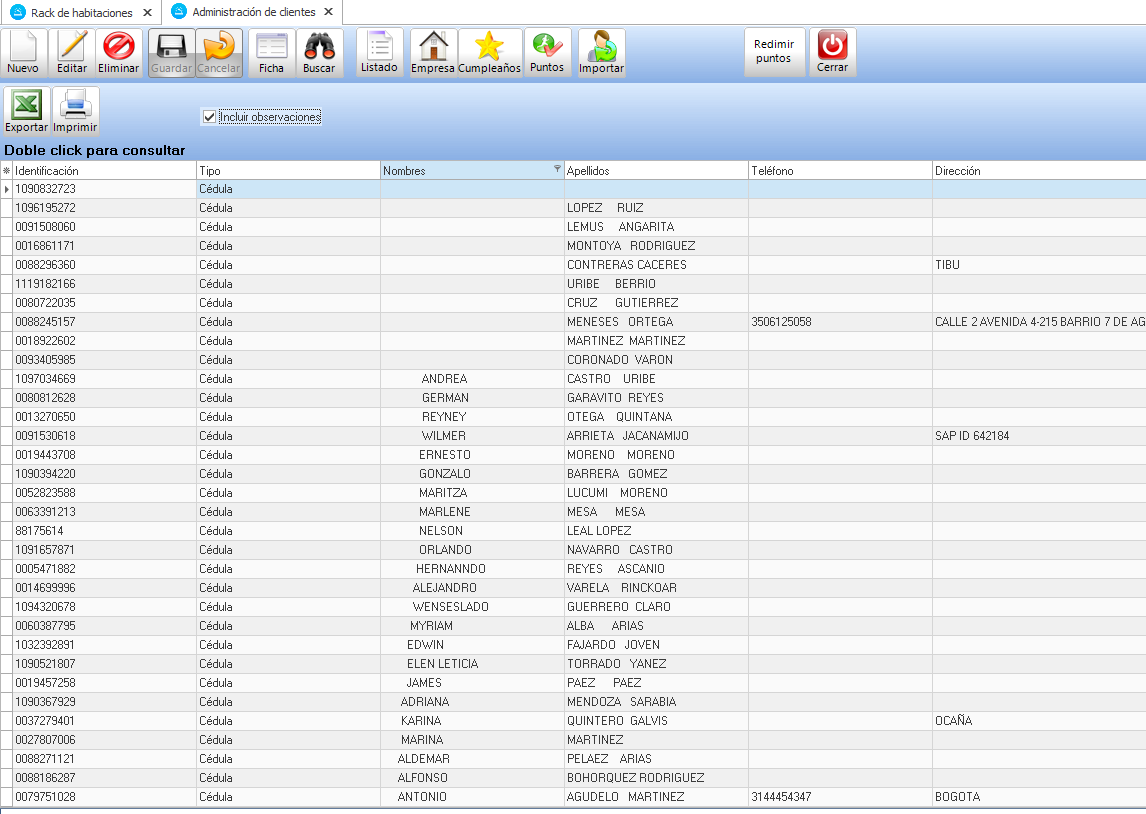Open the Ficha record view
This screenshot has width=1146, height=814.
click(271, 53)
